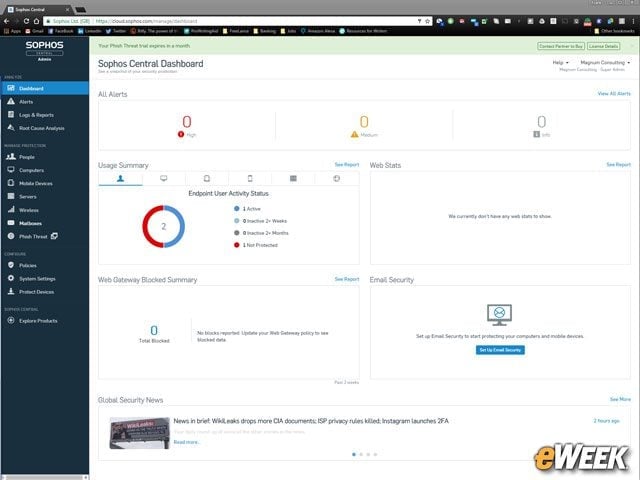Screen dimensions: 640x480
Task: Click See More for Global Security News
Action: coord(620,399)
